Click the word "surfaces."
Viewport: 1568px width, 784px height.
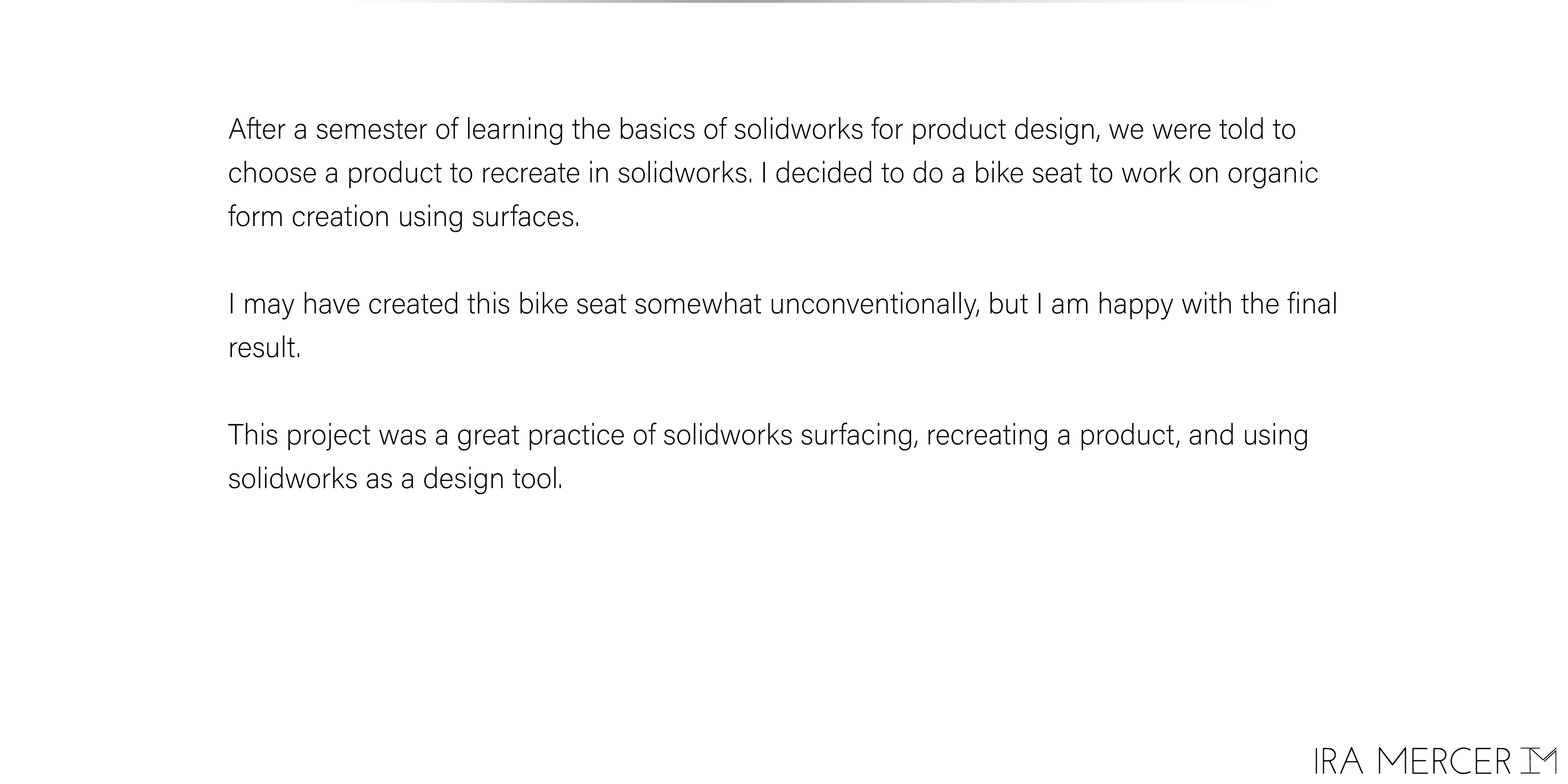[x=525, y=217]
